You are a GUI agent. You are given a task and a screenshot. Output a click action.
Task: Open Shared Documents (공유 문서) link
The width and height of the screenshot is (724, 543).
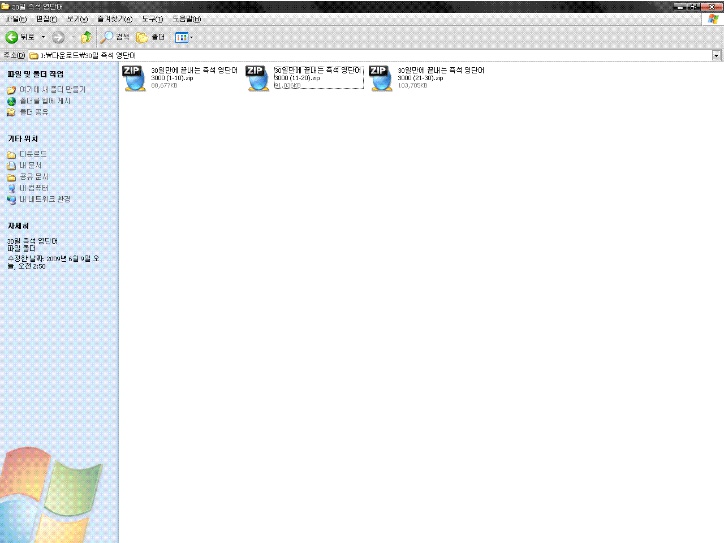click(x=34, y=176)
